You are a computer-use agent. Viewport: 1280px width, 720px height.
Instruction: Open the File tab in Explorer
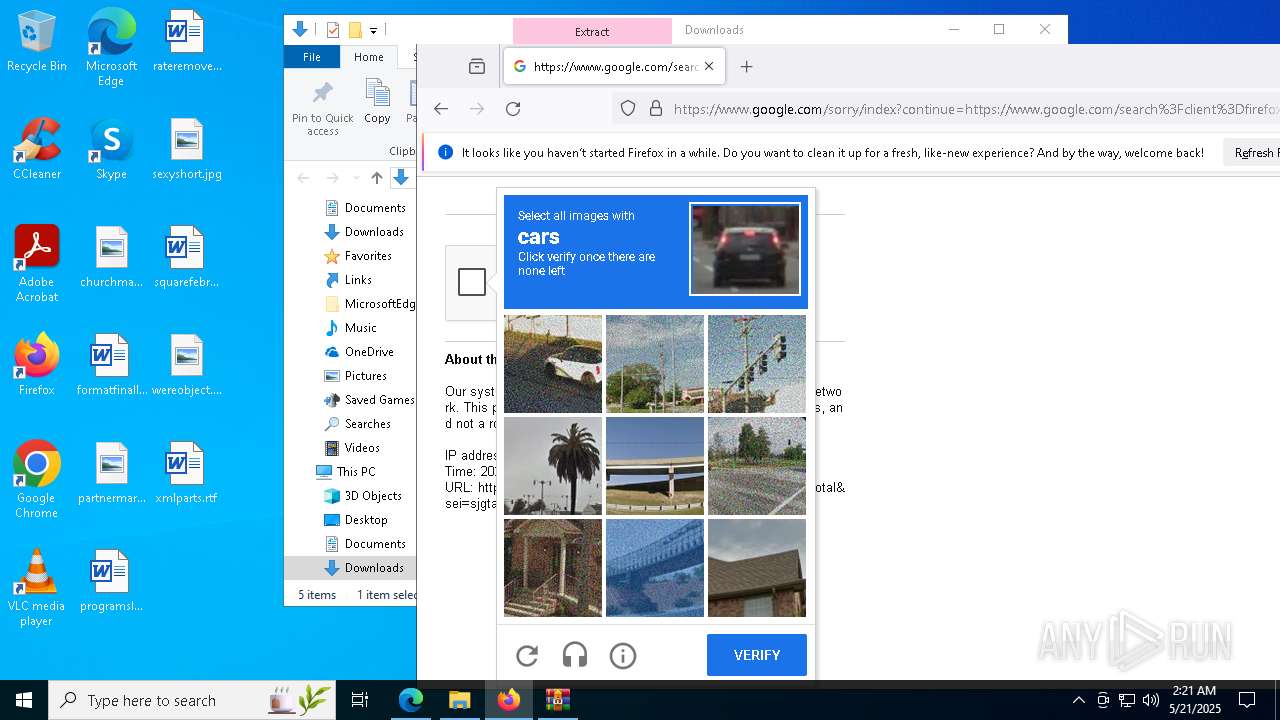point(312,57)
